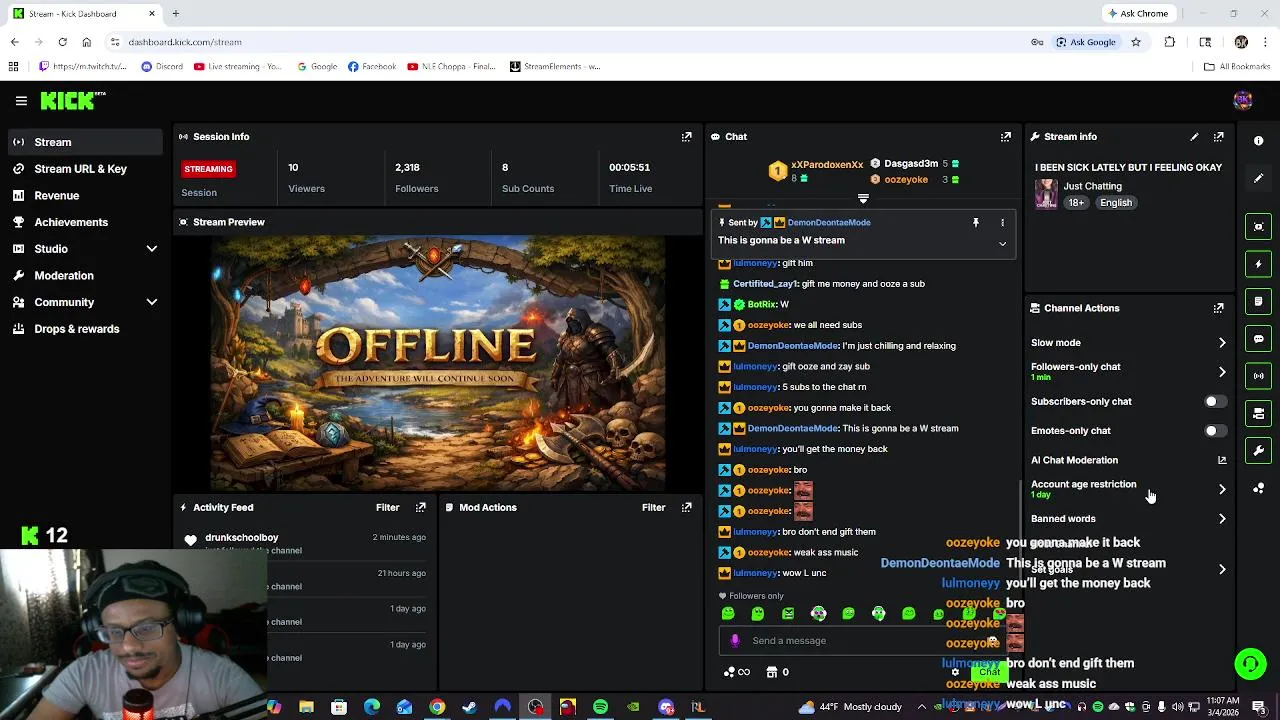This screenshot has width=1280, height=720.
Task: Open Spotify from the taskbar
Action: tap(600, 707)
